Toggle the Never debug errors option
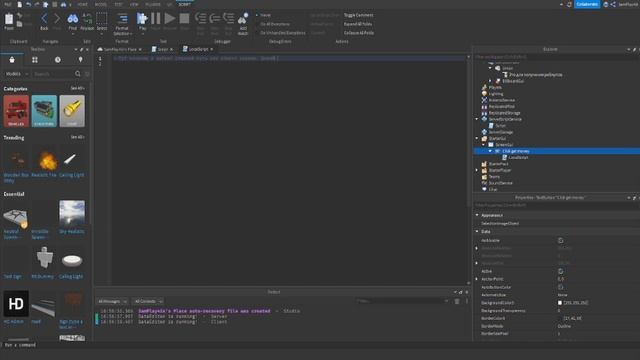The width and height of the screenshot is (640, 360). (263, 15)
